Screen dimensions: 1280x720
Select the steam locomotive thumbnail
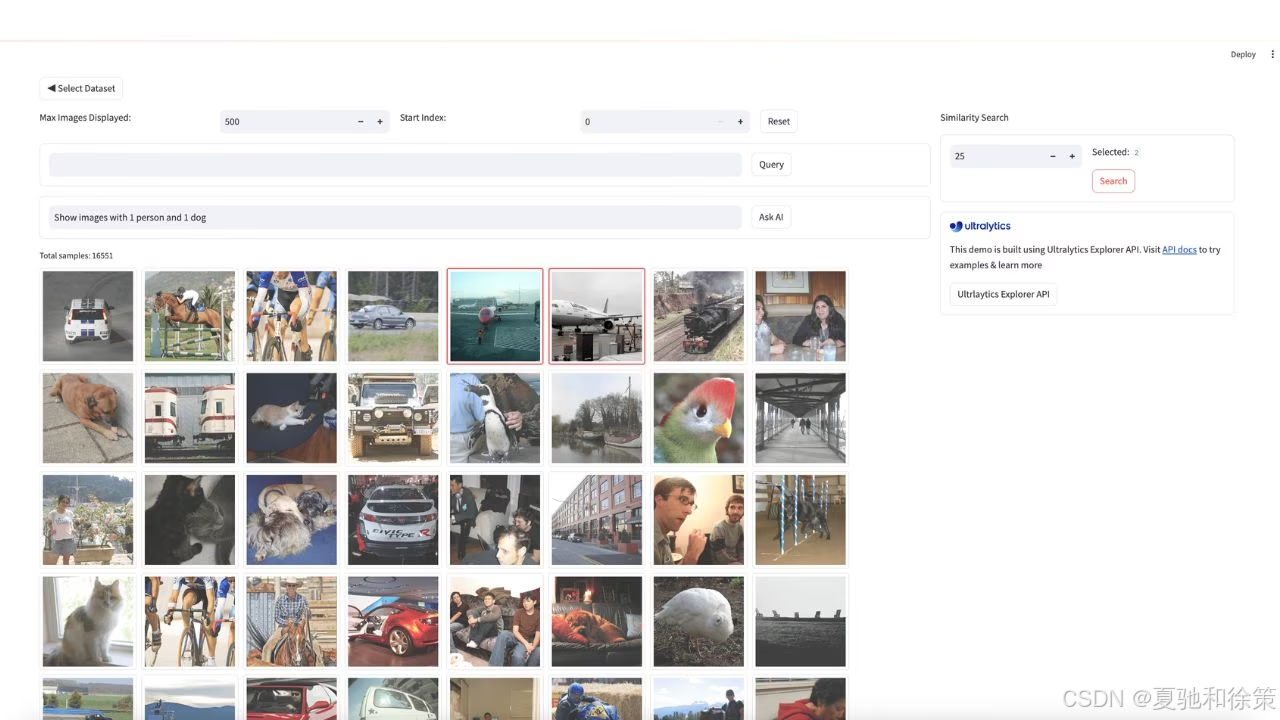pyautogui.click(x=699, y=316)
